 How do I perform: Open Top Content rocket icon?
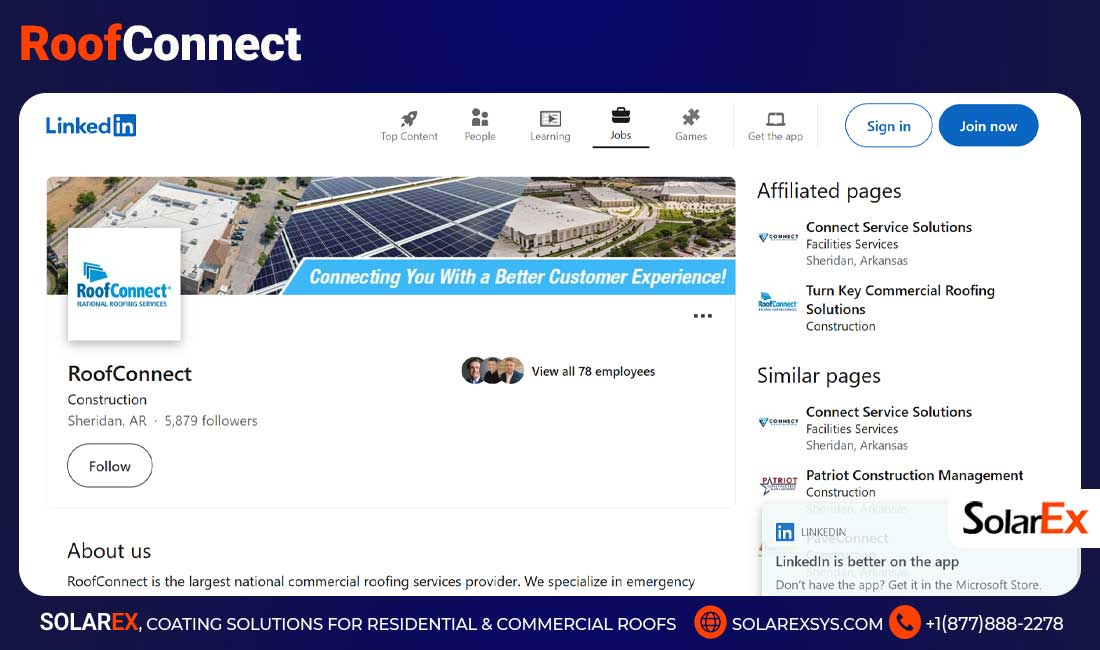[409, 119]
